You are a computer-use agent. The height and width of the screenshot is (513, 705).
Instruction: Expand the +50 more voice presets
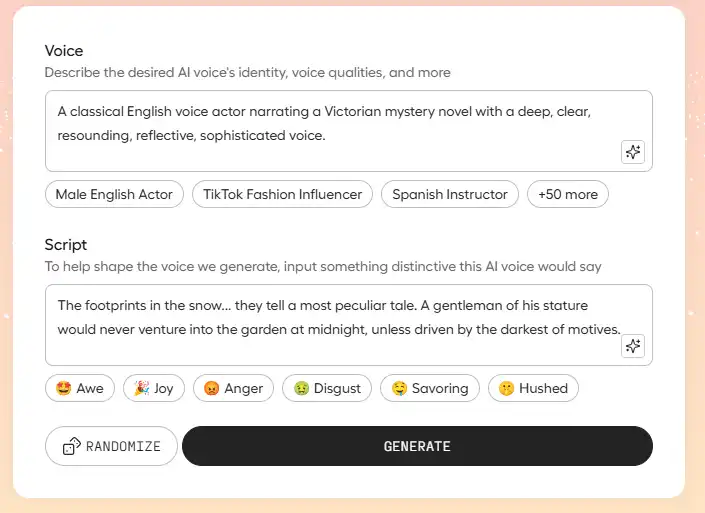[567, 194]
